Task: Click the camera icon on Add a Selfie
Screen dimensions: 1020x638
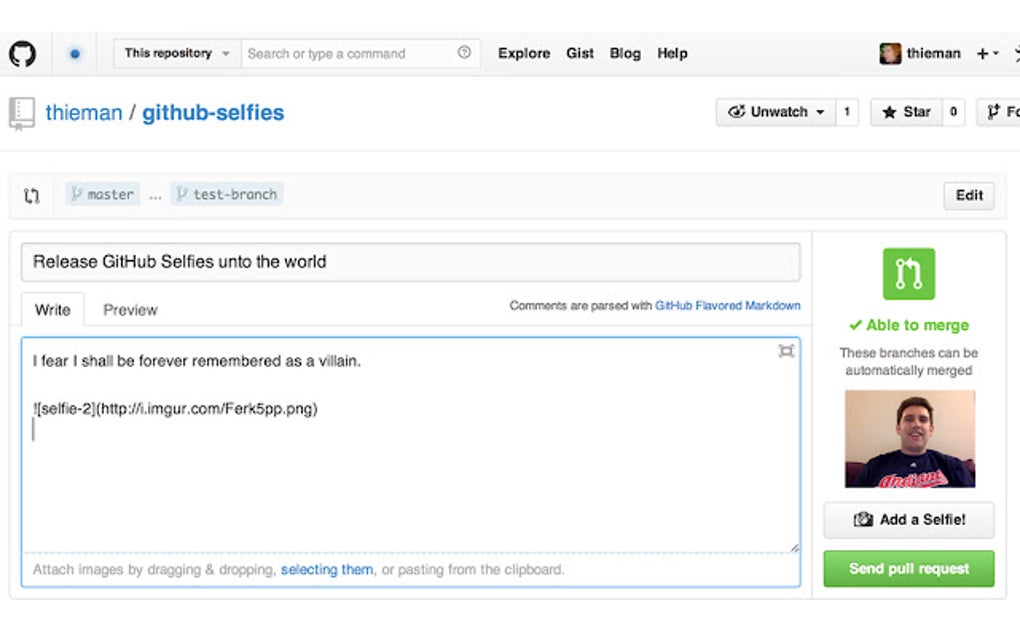Action: [x=862, y=519]
